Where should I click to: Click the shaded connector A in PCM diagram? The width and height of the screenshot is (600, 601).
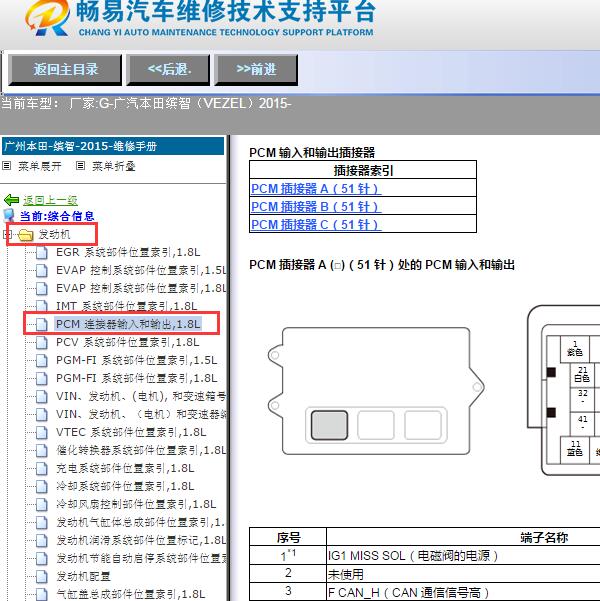pos(329,425)
